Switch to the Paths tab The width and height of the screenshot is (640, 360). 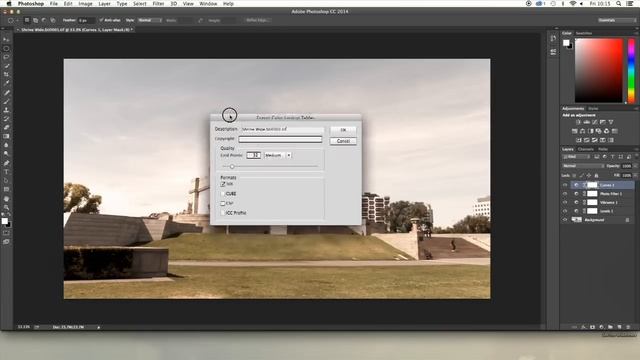pyautogui.click(x=603, y=149)
